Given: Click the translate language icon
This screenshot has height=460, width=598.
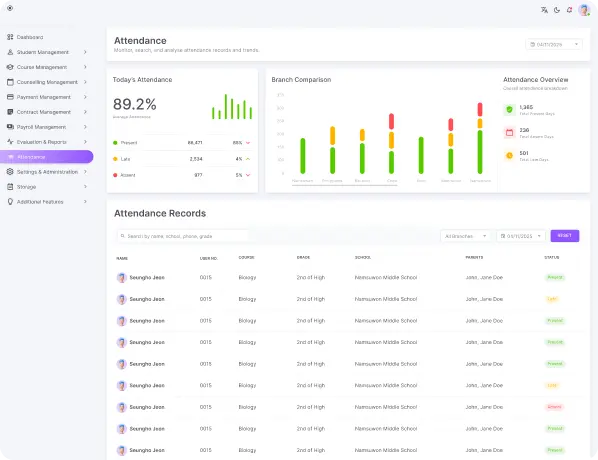Looking at the screenshot, I should click(544, 10).
